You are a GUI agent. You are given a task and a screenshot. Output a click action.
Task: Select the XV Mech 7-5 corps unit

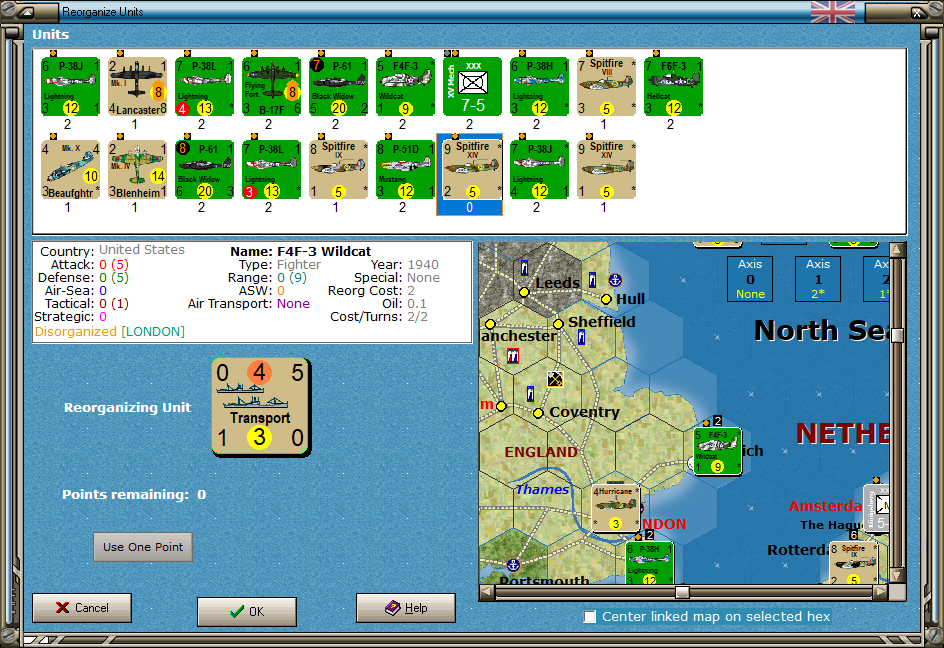point(472,86)
